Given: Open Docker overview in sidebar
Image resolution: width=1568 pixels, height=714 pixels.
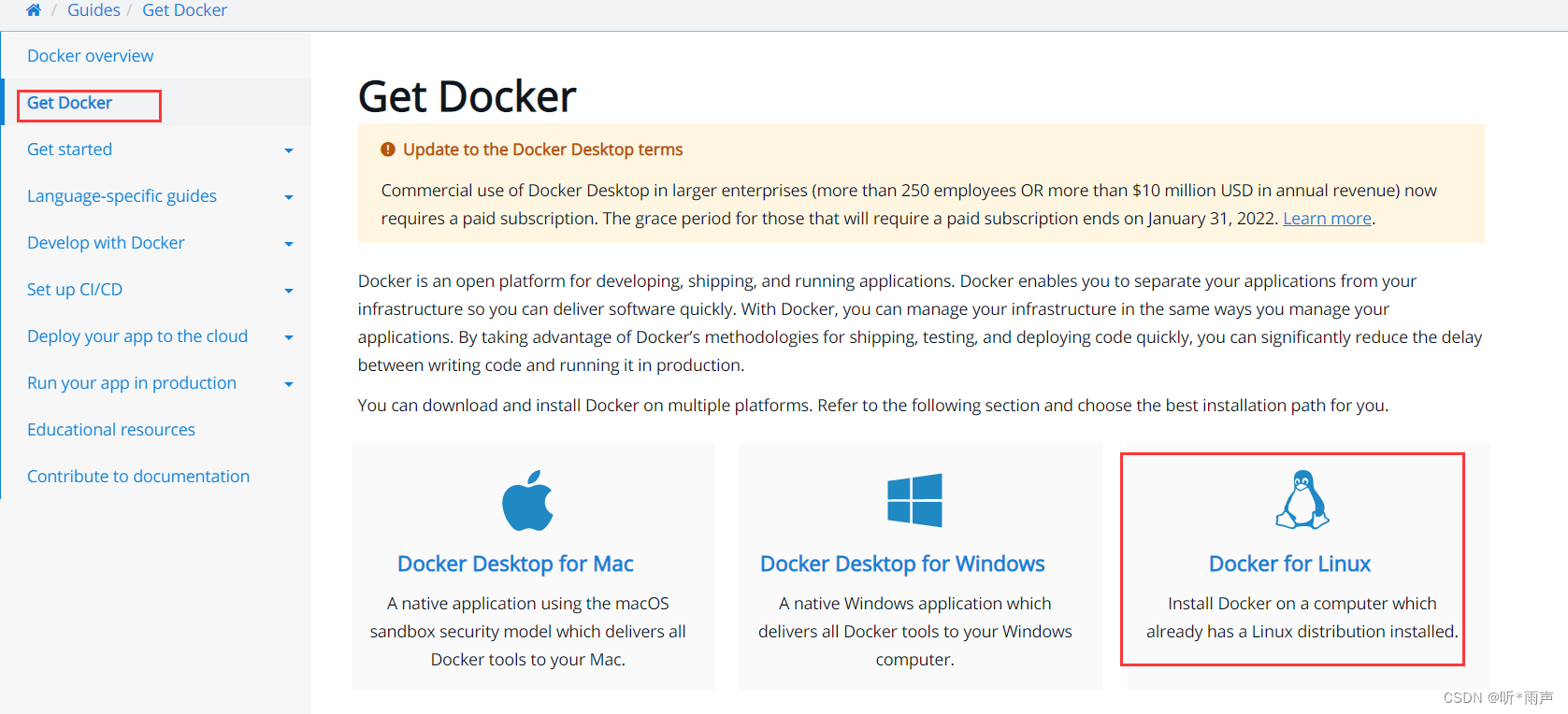Looking at the screenshot, I should (90, 56).
